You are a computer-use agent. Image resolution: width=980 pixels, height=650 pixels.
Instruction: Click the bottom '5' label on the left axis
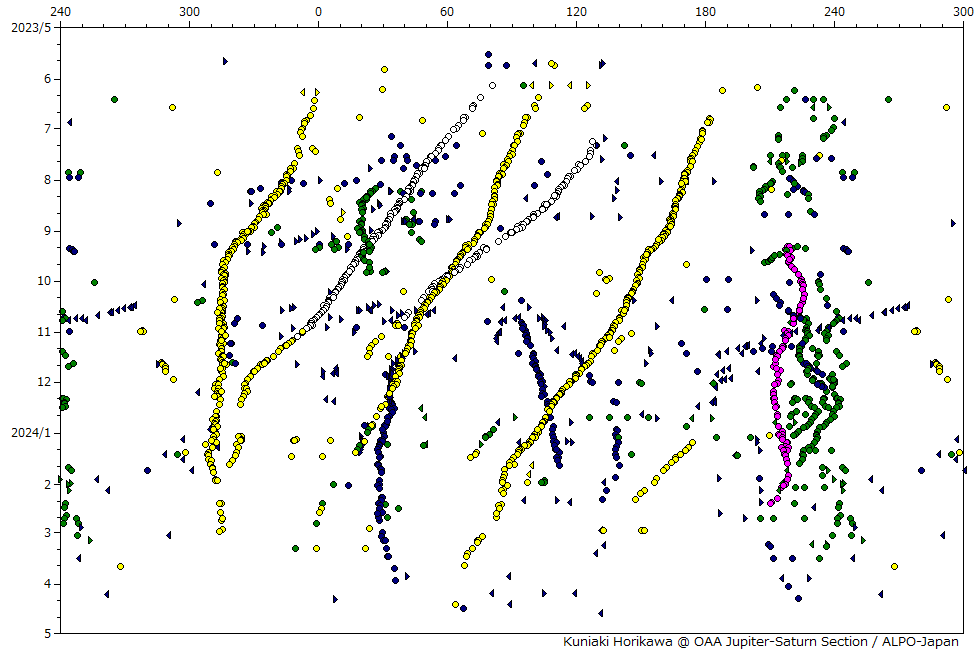(x=48, y=634)
